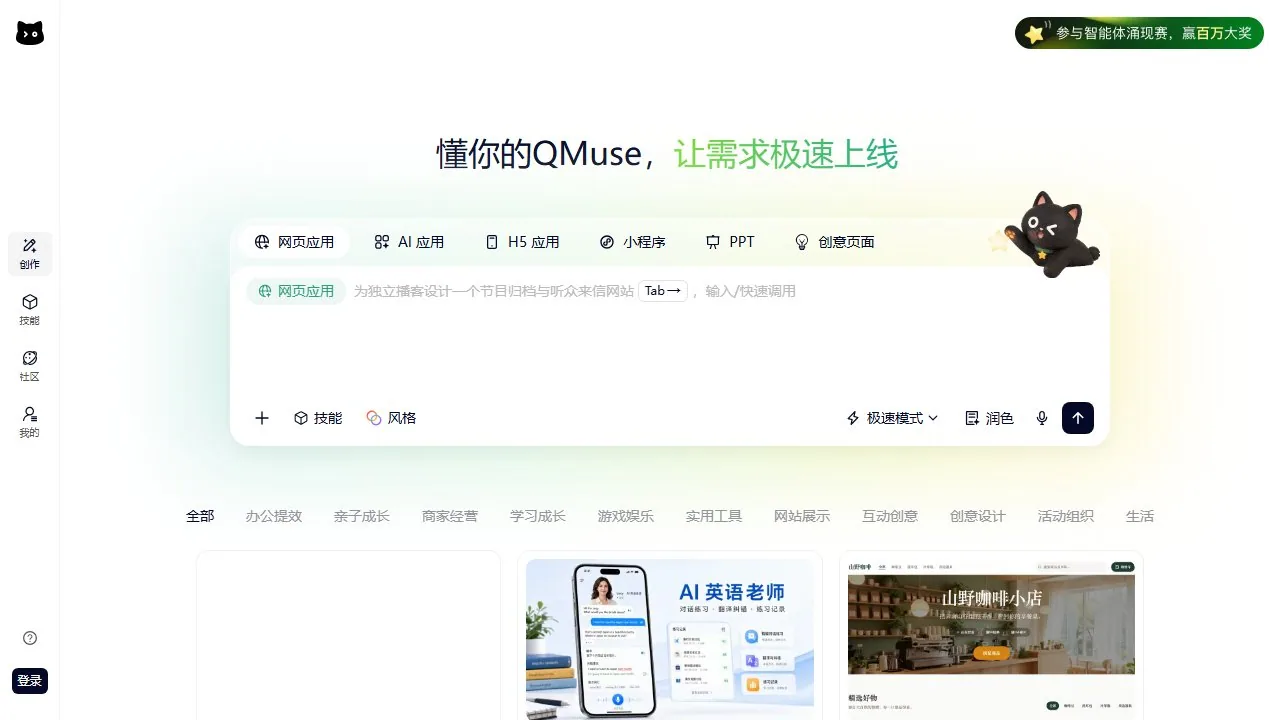The image size is (1280, 720).
Task: Click the 登录 login button
Action: (30, 681)
